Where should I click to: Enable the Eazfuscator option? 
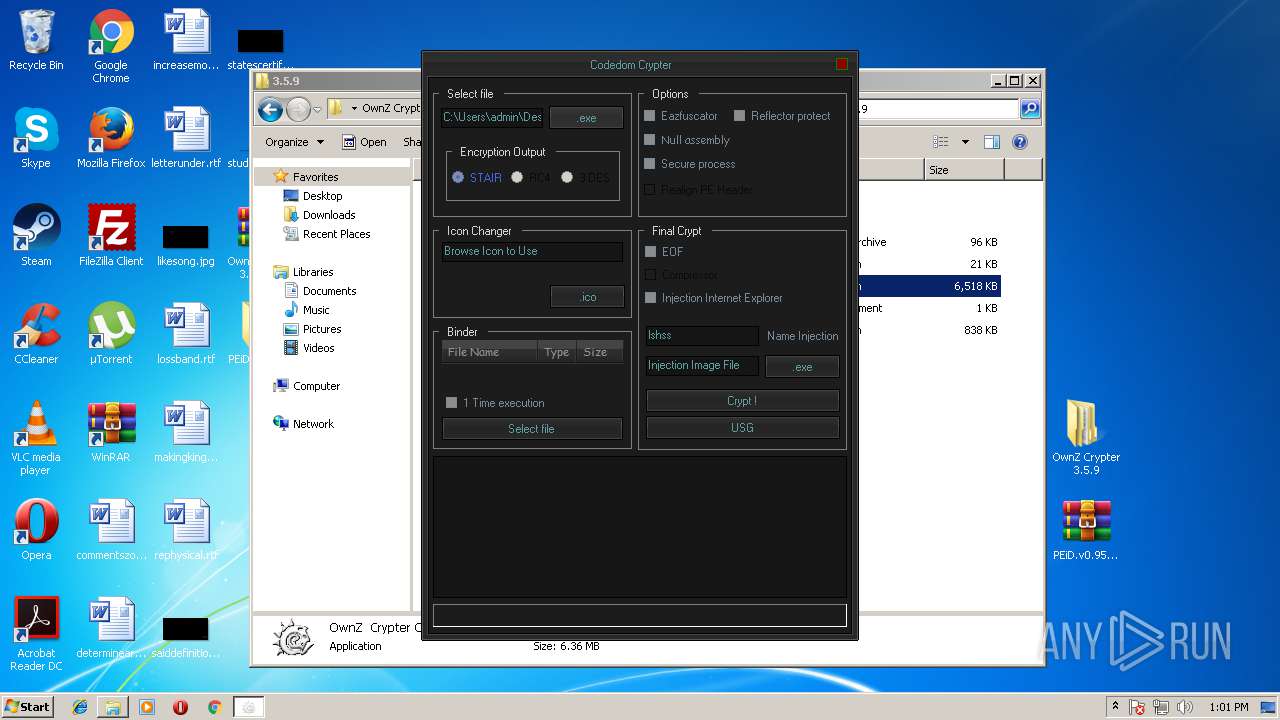(x=650, y=116)
